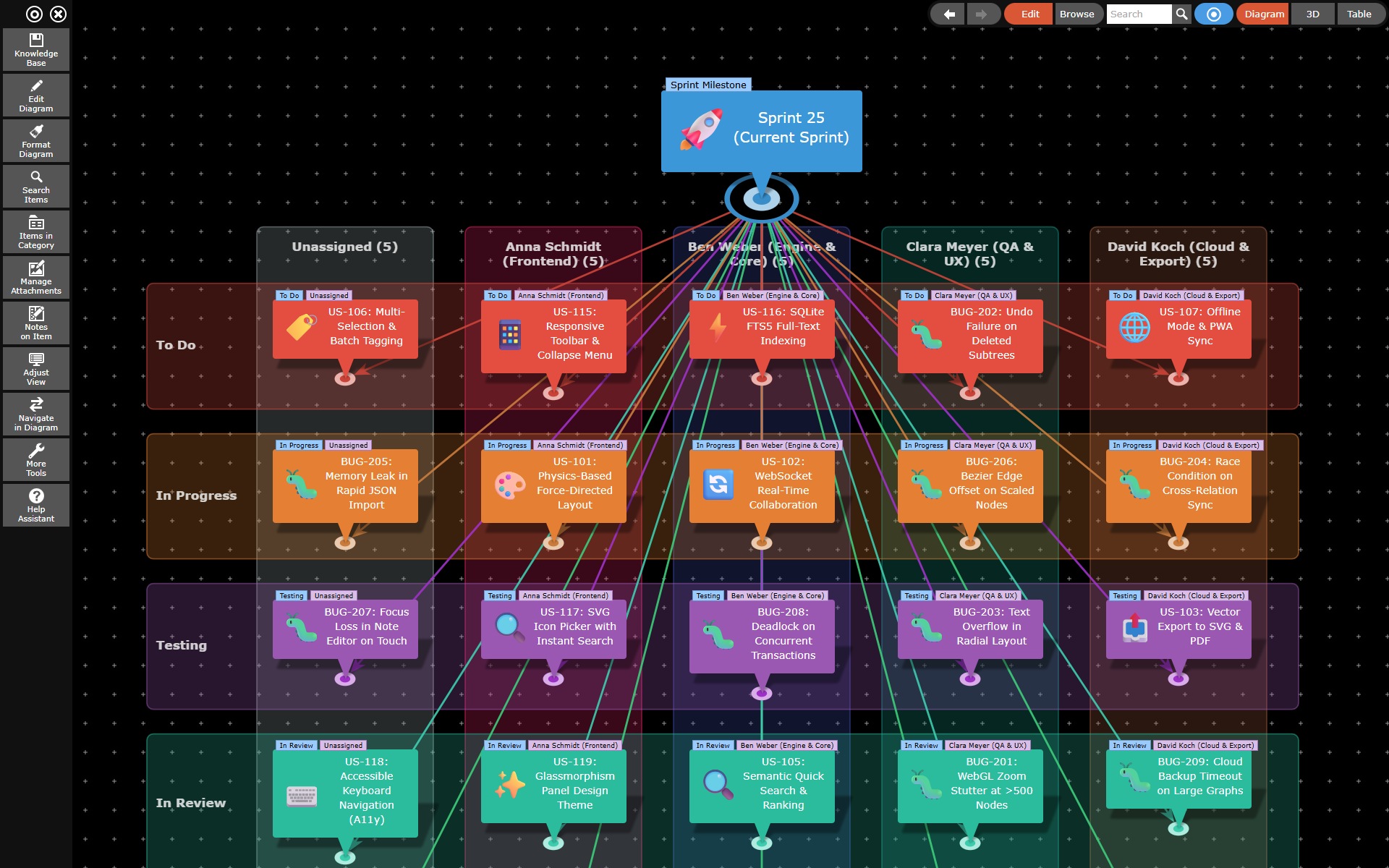1389x868 pixels.
Task: Click the rocket icon on Sprint 25
Action: (701, 129)
